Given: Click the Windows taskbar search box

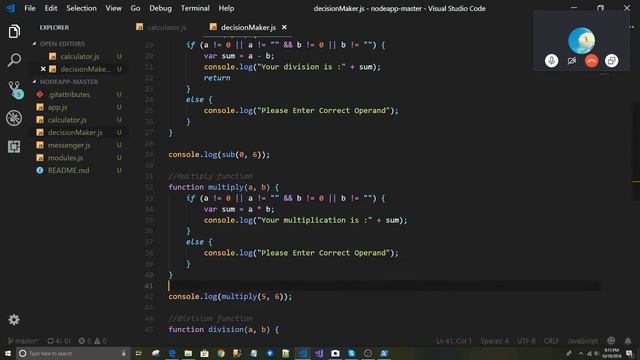Looking at the screenshot, I should [x=73, y=353].
